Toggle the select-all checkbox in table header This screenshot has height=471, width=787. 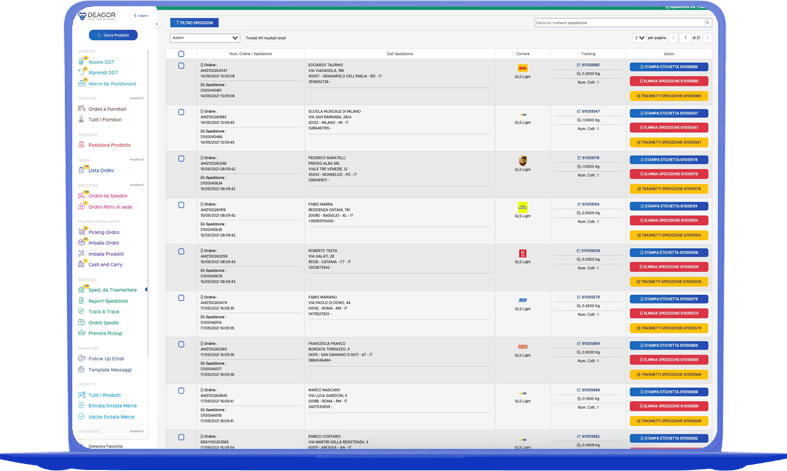pyautogui.click(x=181, y=54)
